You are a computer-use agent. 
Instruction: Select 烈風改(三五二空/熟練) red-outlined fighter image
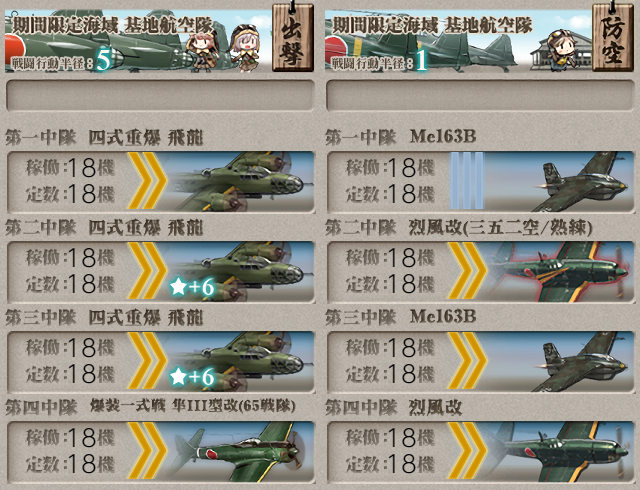pos(561,272)
